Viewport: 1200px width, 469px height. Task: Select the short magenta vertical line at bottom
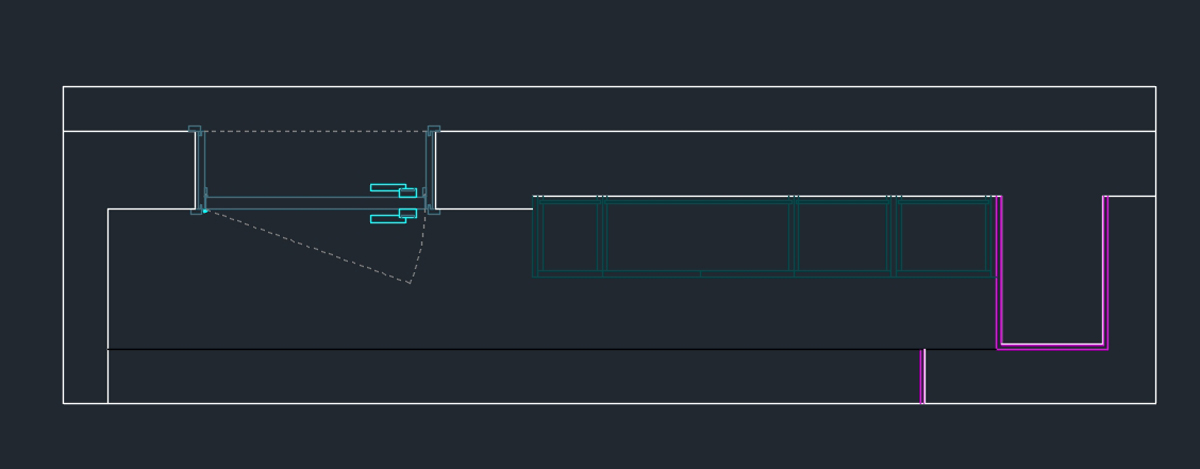[923, 377]
